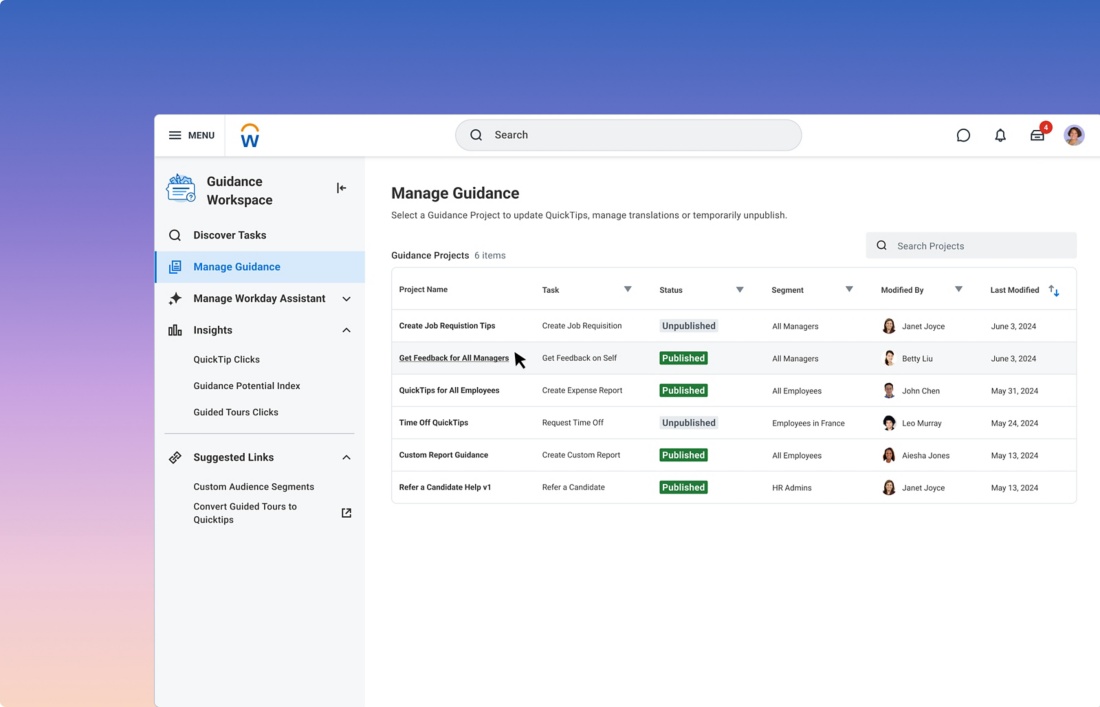
Task: Expand Manage Workday Assistant section
Action: pos(346,298)
